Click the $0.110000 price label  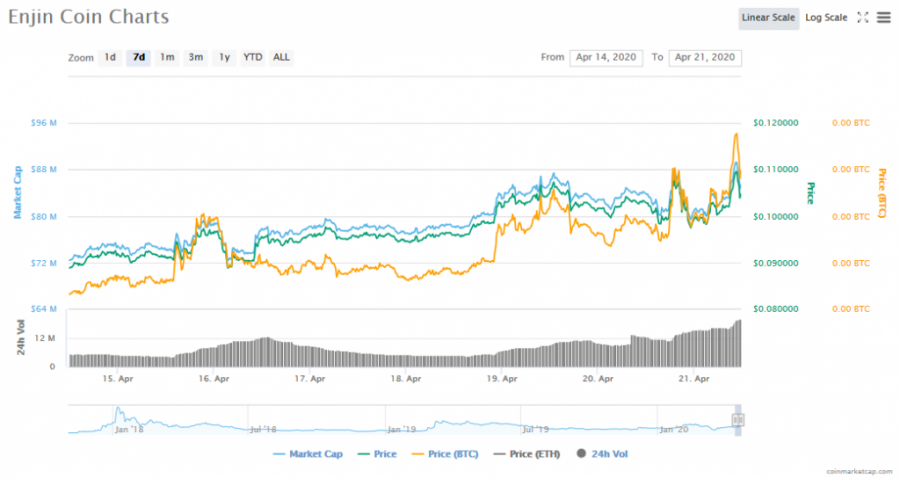(x=775, y=169)
